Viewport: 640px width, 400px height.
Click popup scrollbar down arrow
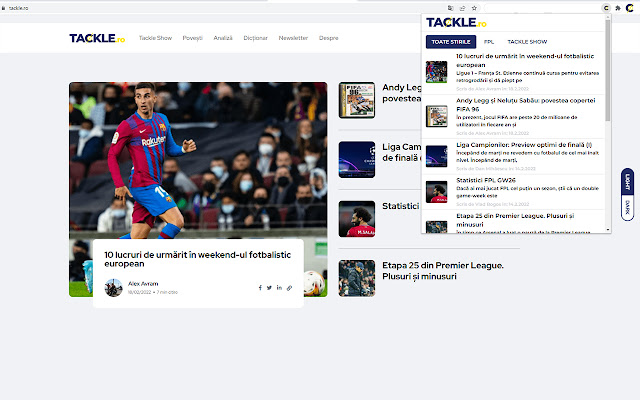[608, 230]
